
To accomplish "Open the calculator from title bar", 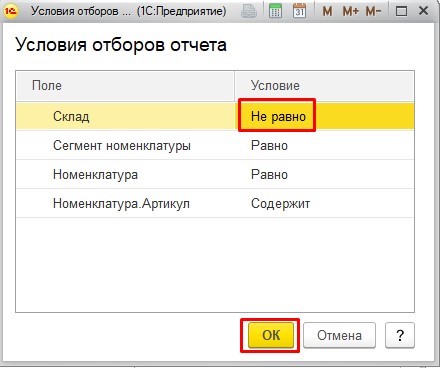I will point(275,12).
